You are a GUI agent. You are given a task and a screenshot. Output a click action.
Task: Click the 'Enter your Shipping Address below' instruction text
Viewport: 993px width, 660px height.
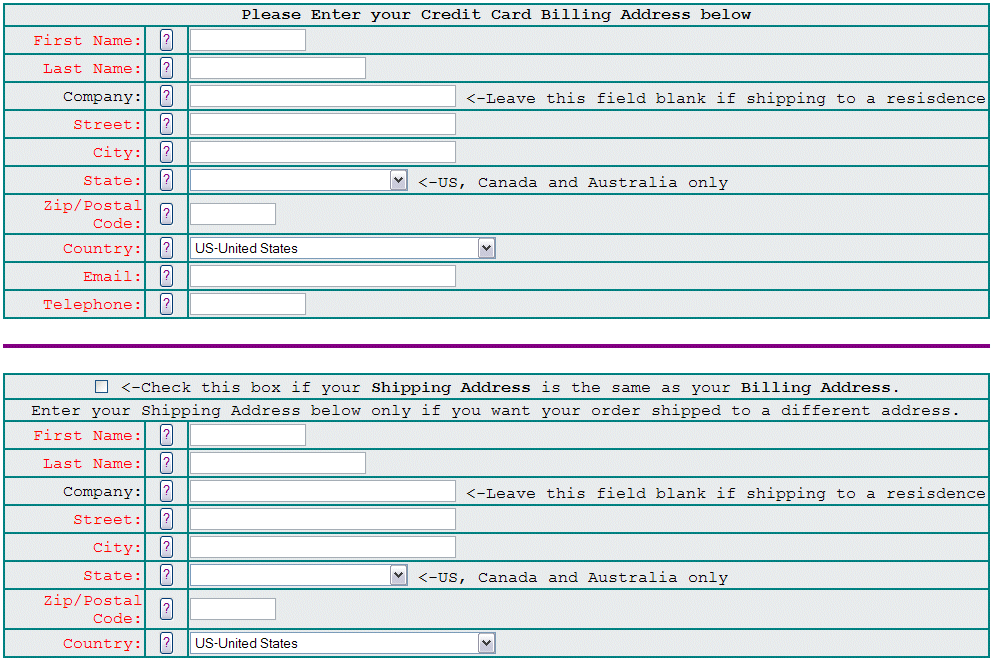coord(495,410)
